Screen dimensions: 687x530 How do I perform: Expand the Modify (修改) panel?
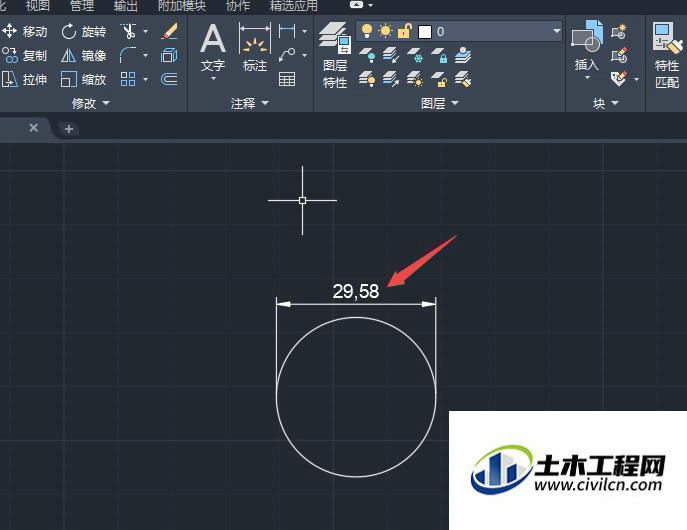click(91, 103)
